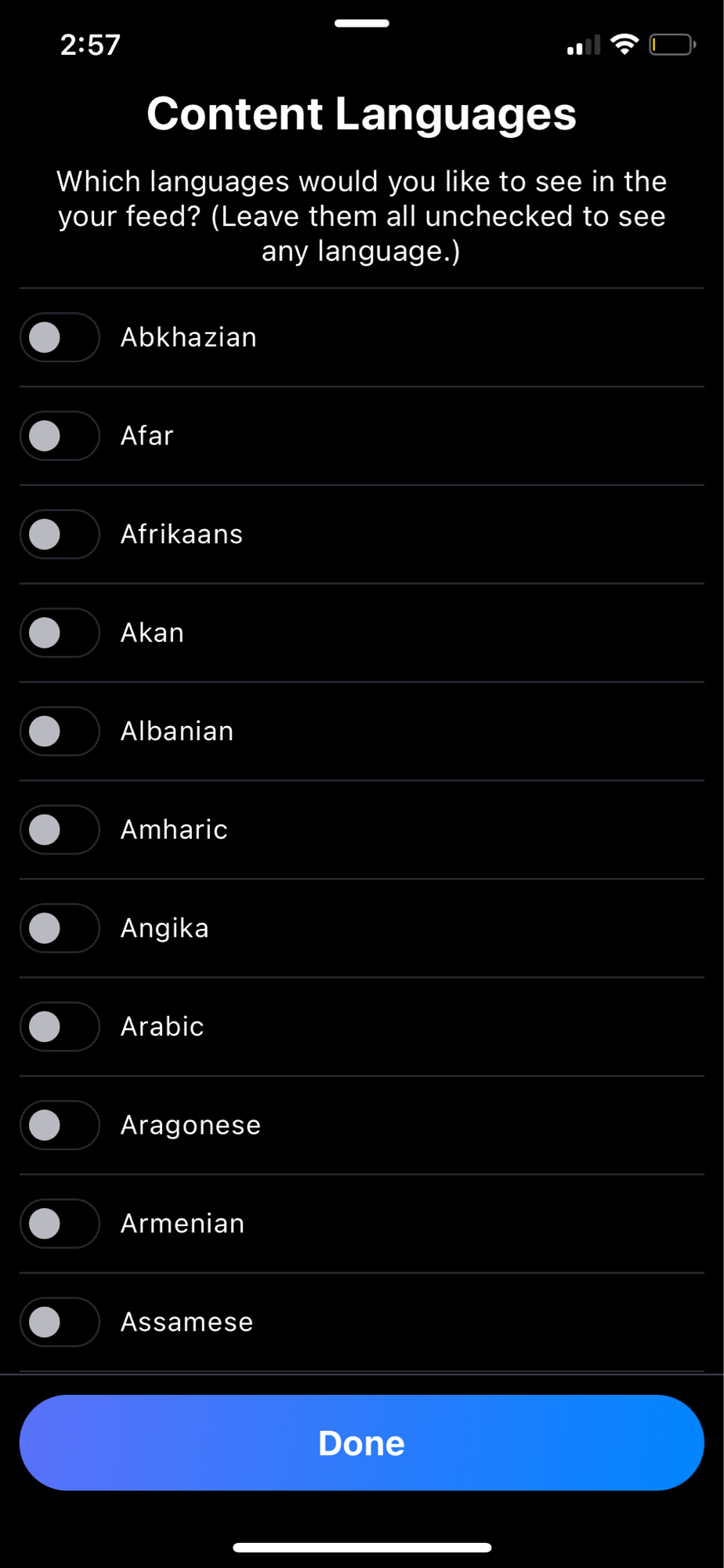
Task: Tap the sheet grabber handle at top
Action: point(362,24)
